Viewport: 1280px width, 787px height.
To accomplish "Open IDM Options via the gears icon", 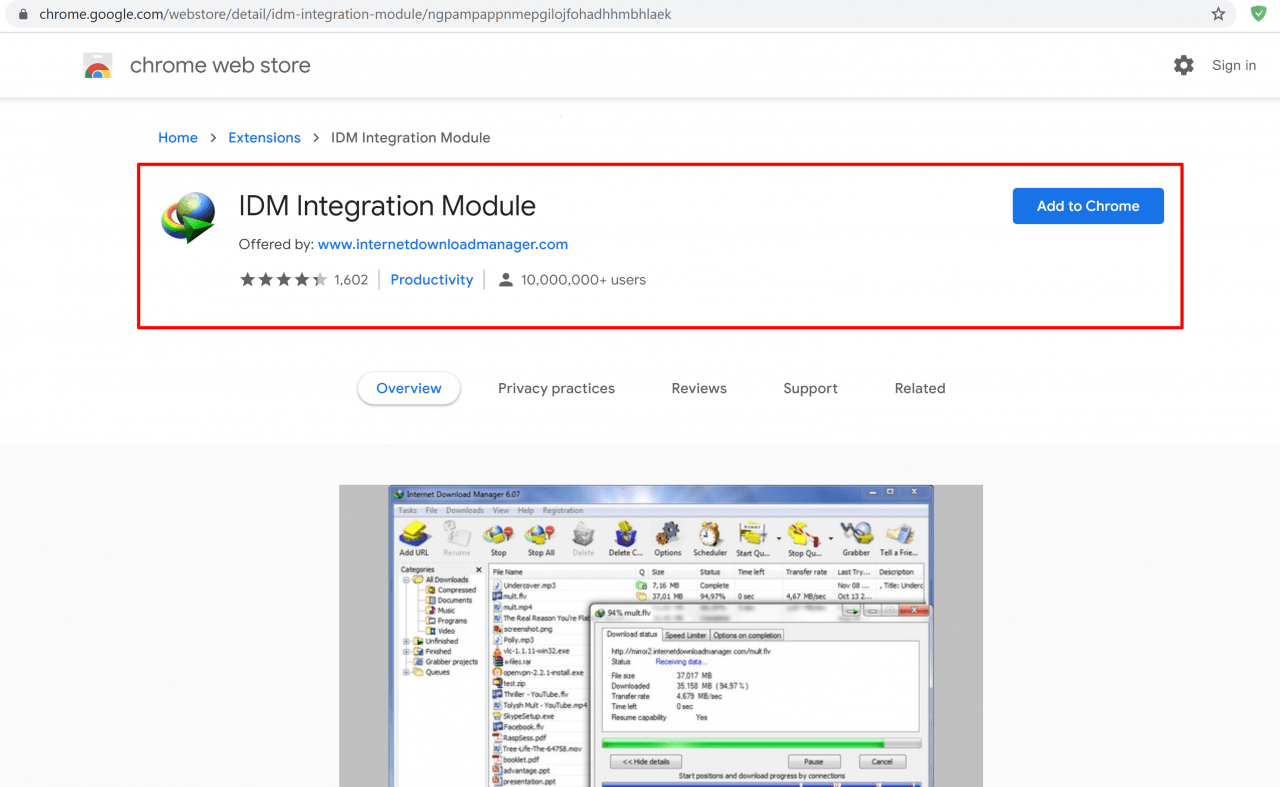I will click(x=667, y=535).
